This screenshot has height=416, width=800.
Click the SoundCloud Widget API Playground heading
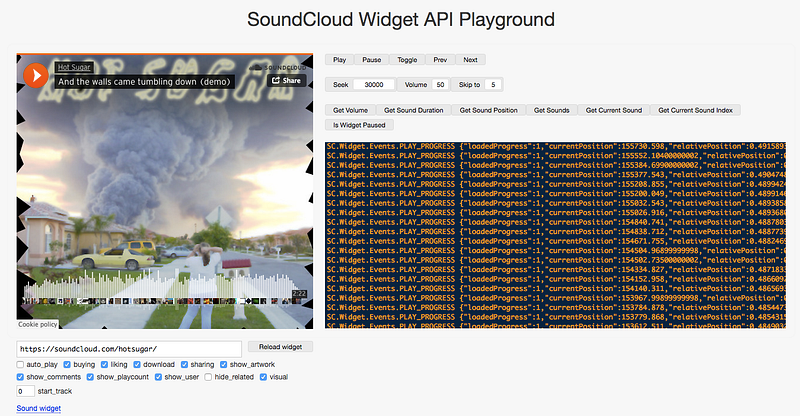tap(401, 19)
